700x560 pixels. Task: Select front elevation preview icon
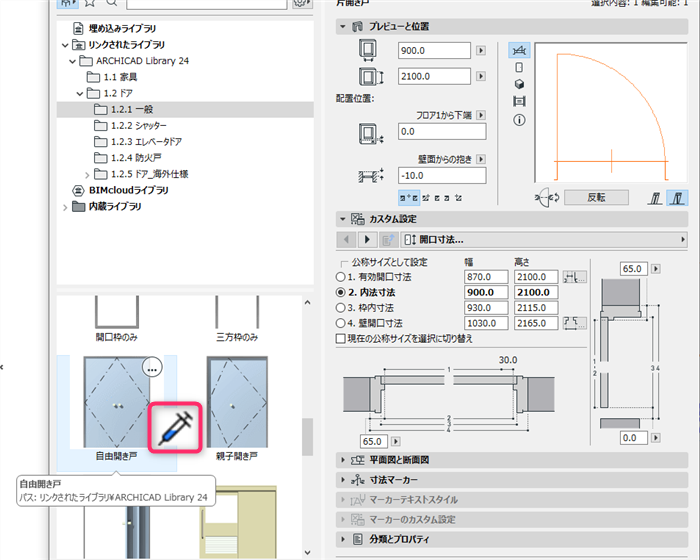(519, 67)
